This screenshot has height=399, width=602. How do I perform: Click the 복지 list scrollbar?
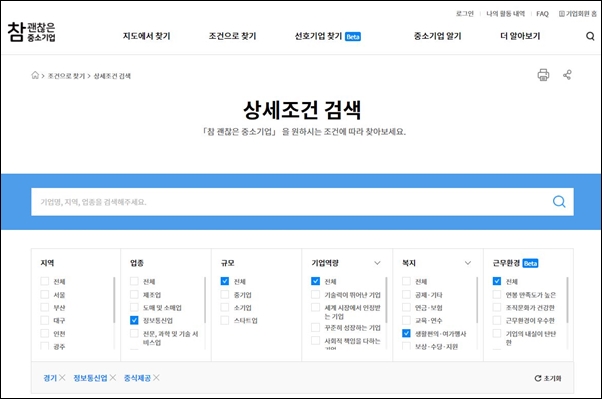(477, 300)
